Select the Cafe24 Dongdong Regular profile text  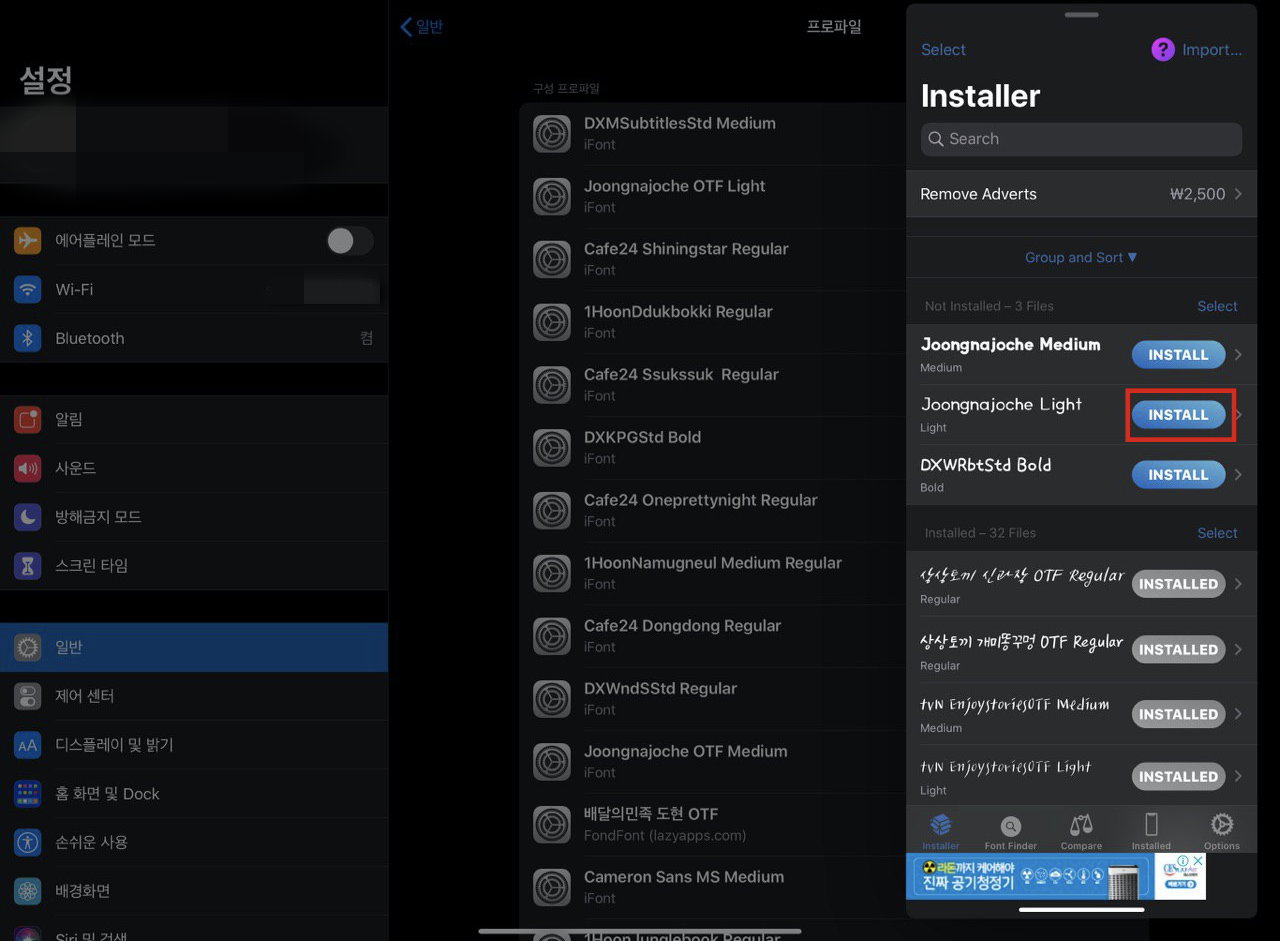click(682, 626)
